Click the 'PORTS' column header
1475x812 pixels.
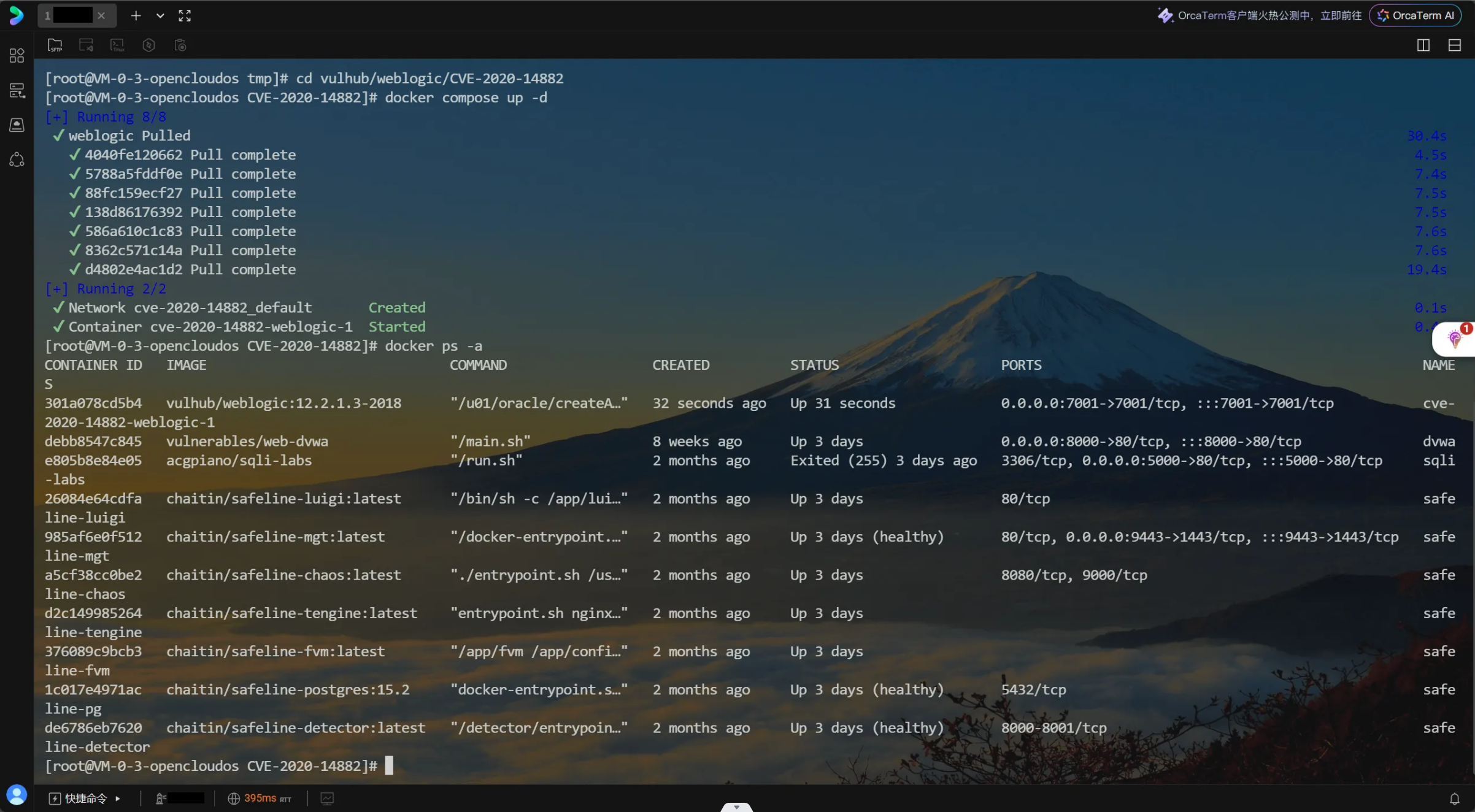(x=1022, y=365)
